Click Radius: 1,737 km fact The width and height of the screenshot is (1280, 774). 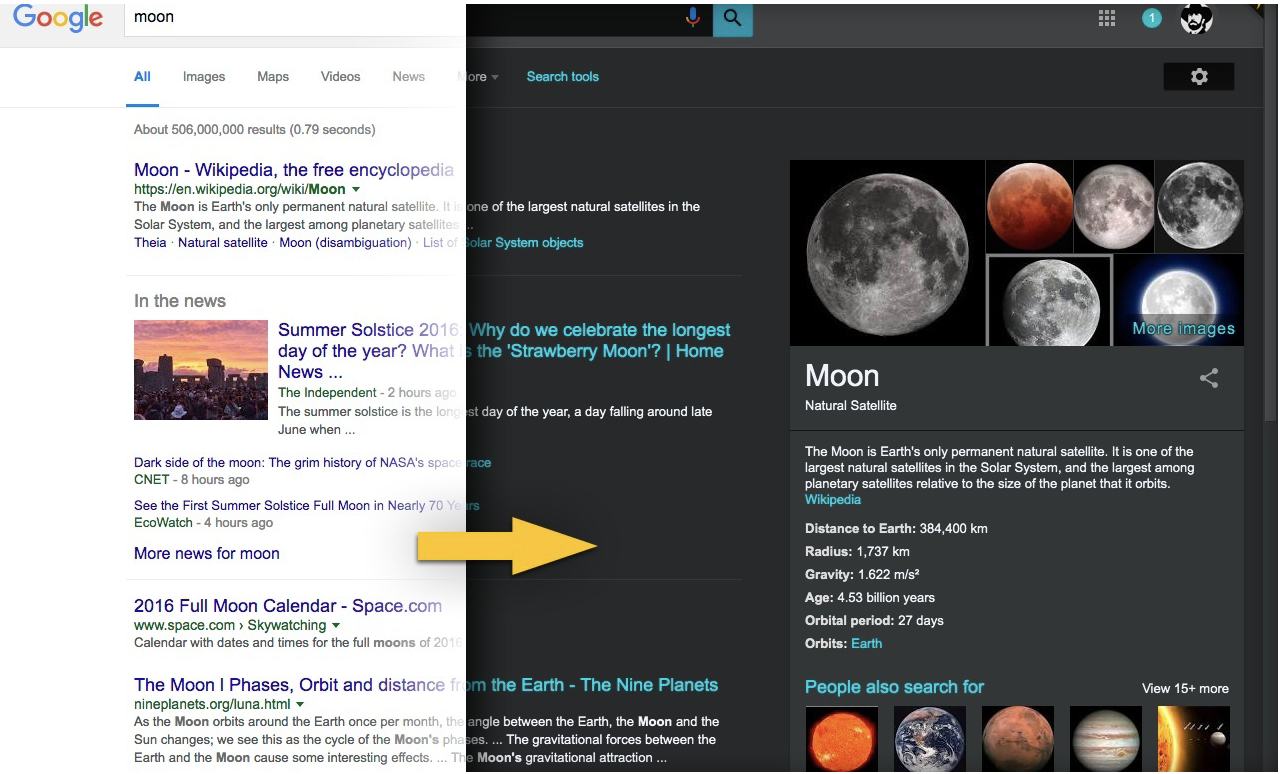pyautogui.click(x=857, y=552)
